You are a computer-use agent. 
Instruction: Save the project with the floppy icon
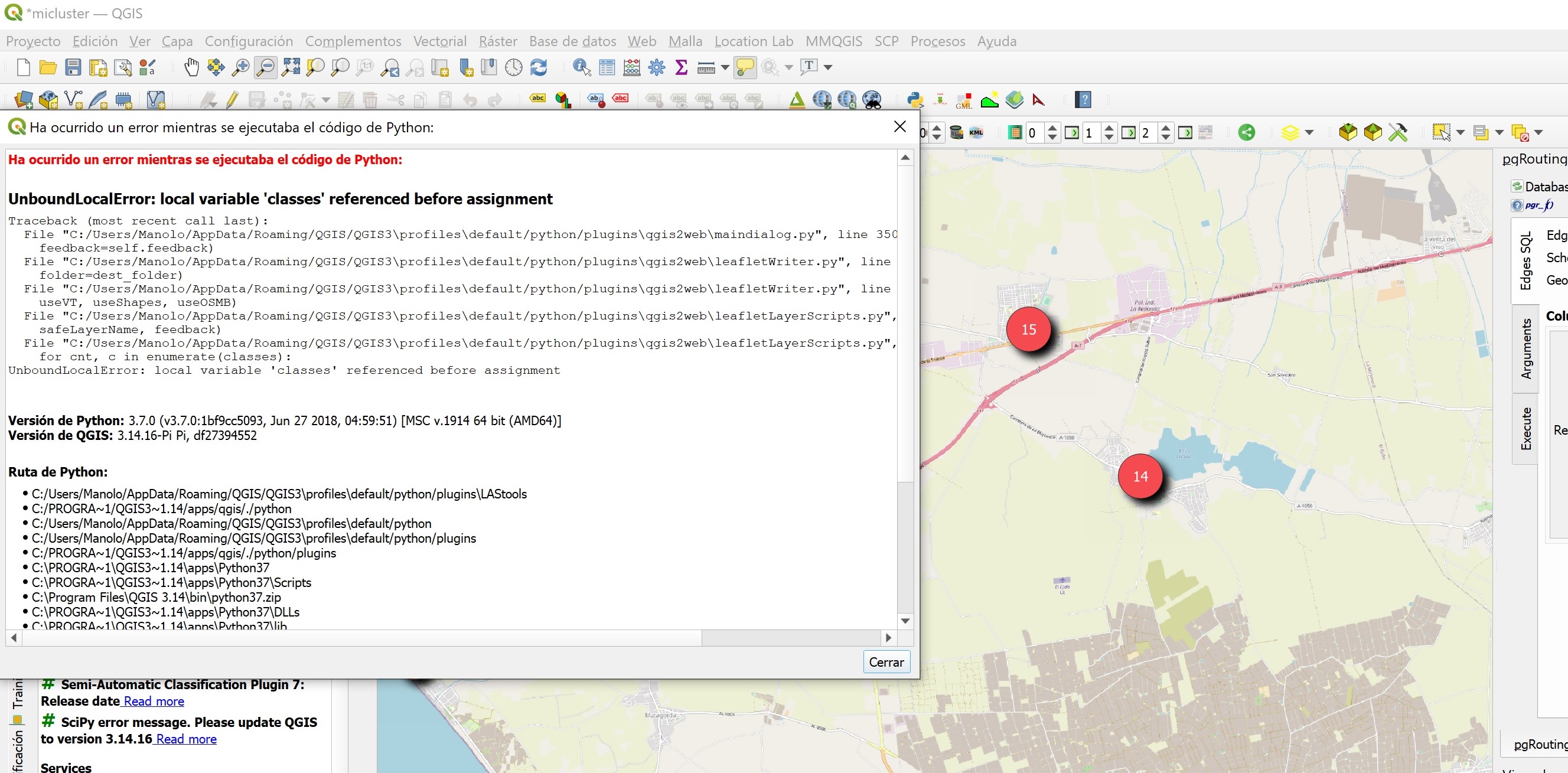(x=73, y=67)
